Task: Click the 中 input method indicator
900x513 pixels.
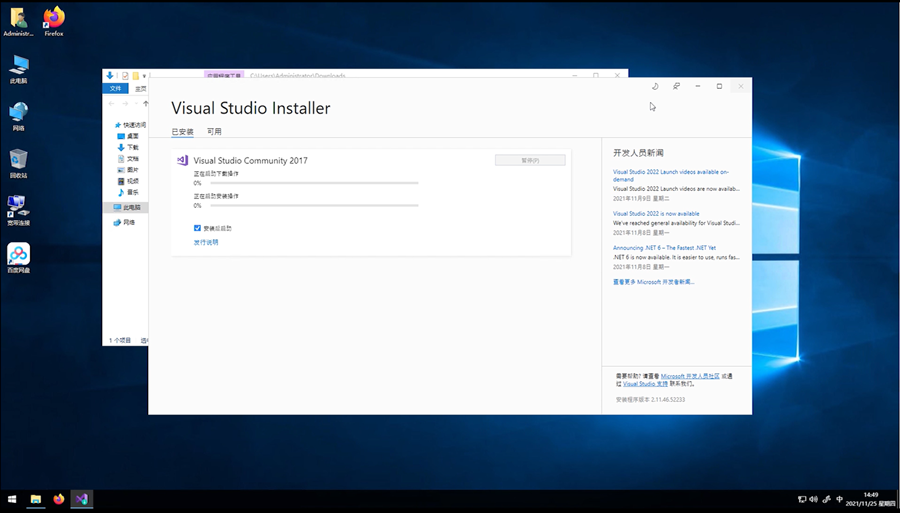Action: tap(839, 499)
